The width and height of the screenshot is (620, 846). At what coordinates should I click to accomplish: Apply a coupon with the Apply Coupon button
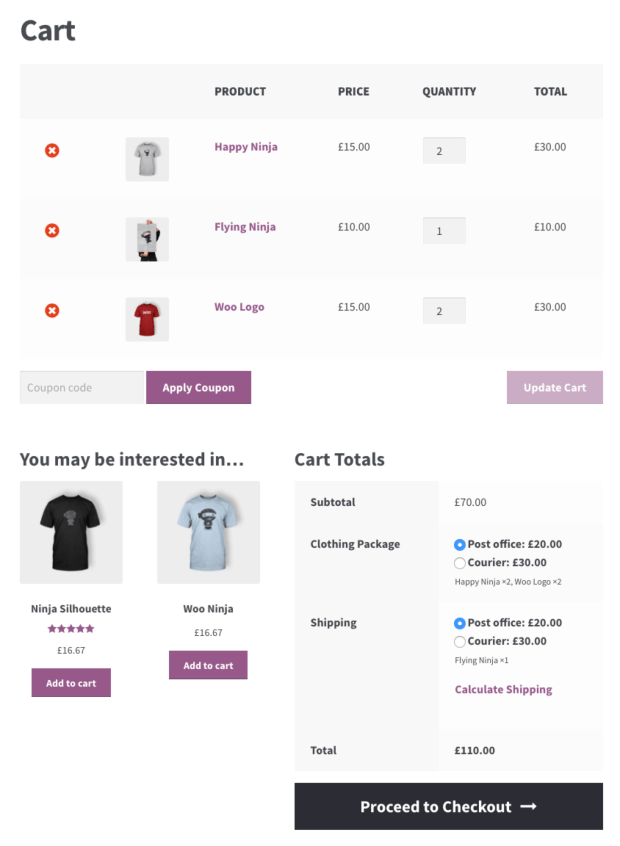(x=198, y=387)
